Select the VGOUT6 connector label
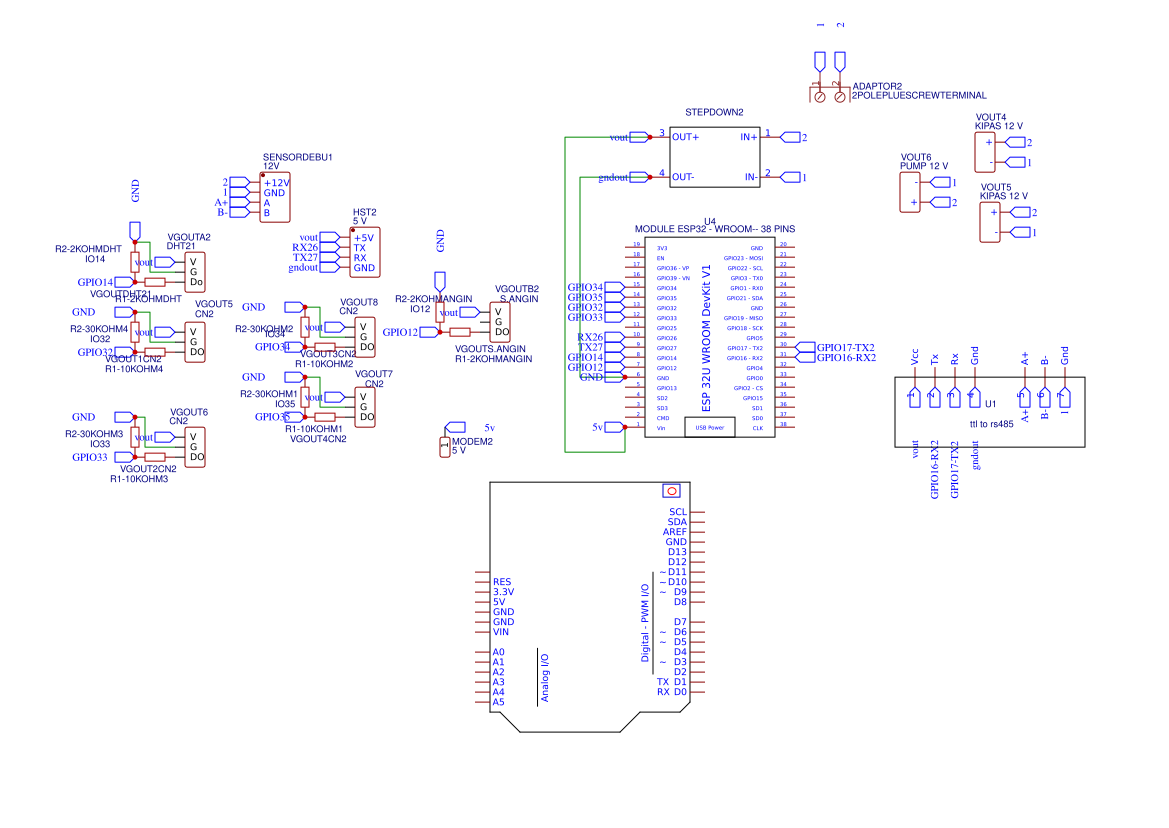The image size is (1169, 828). pos(189,412)
